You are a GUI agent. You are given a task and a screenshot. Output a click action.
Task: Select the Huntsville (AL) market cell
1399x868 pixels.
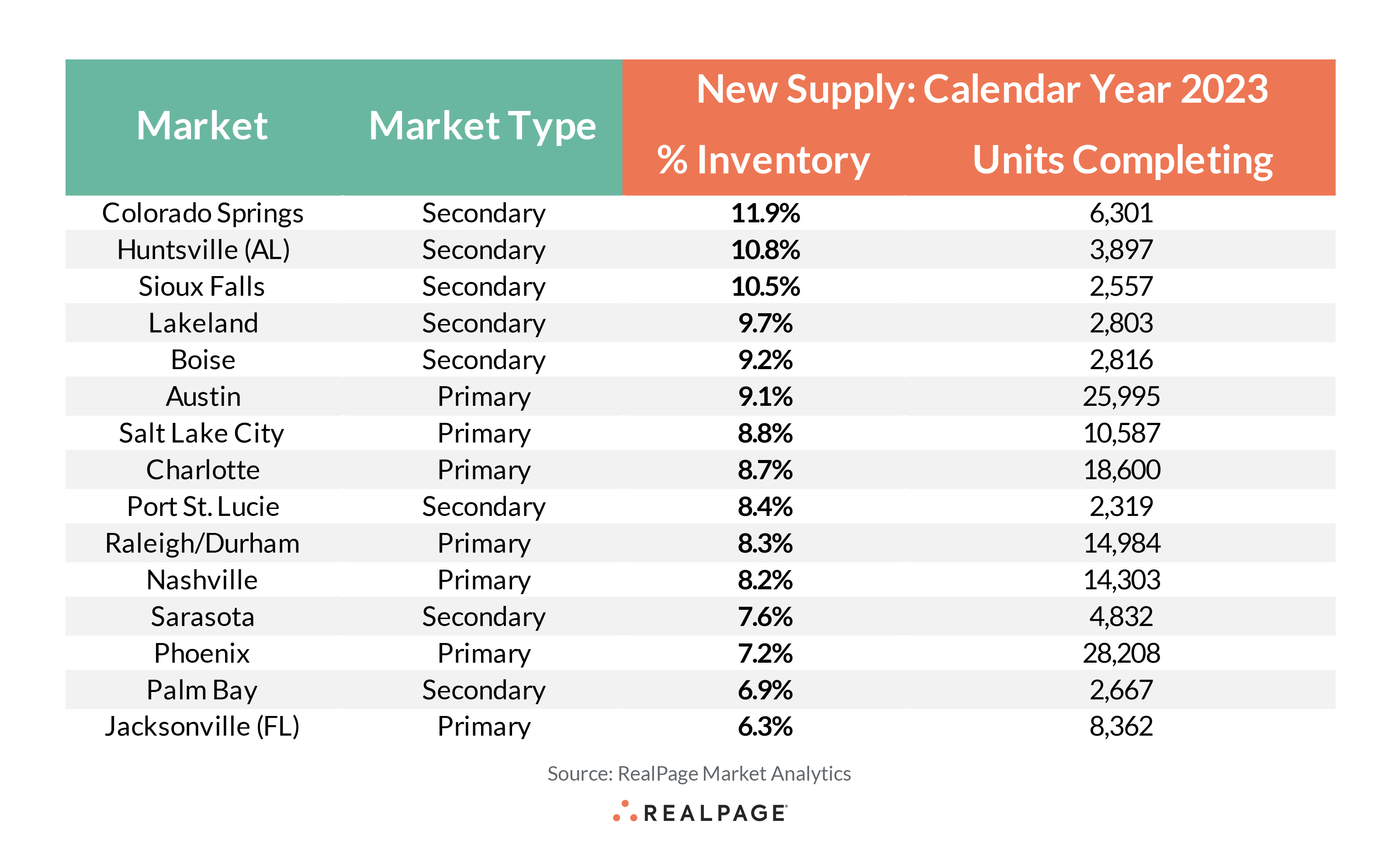pyautogui.click(x=203, y=250)
